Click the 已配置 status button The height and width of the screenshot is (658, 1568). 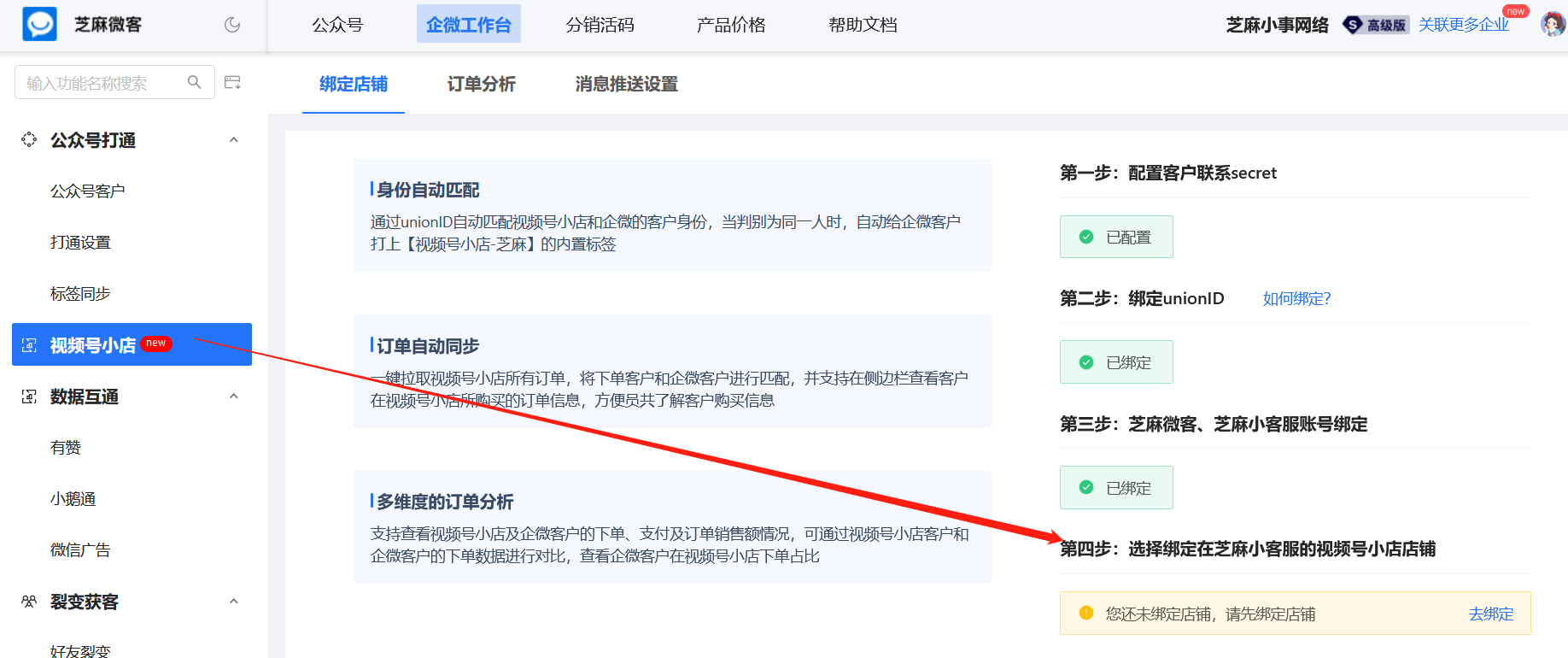pos(1116,237)
